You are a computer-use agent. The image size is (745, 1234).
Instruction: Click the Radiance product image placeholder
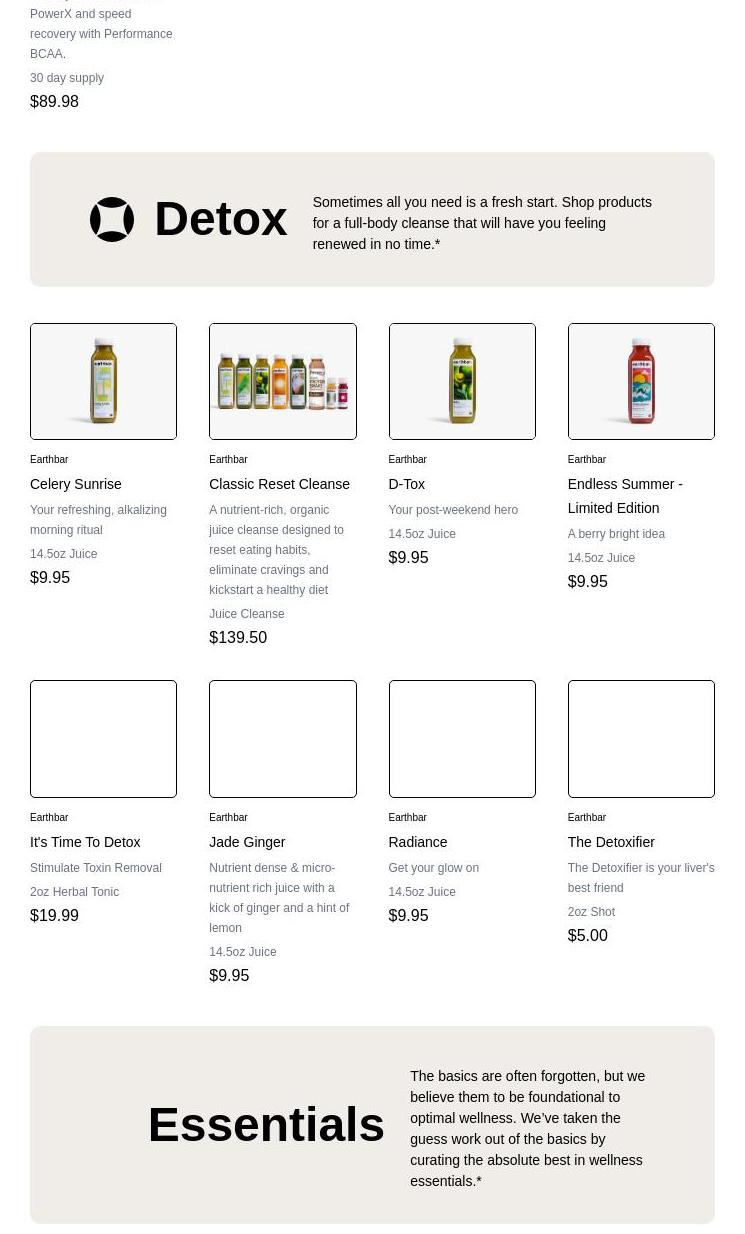point(461,739)
